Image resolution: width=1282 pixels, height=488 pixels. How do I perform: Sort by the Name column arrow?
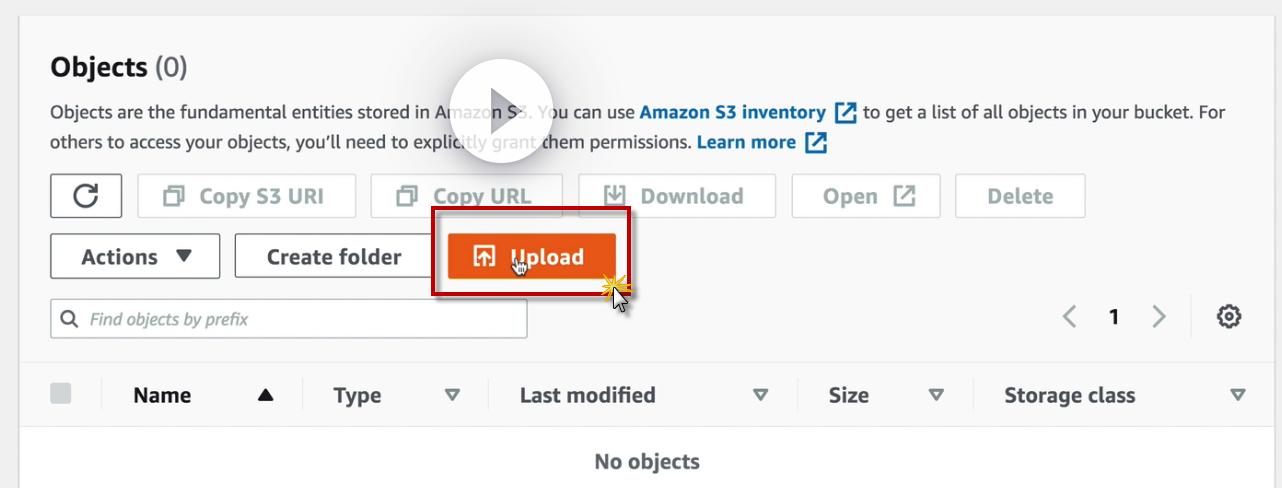click(265, 395)
